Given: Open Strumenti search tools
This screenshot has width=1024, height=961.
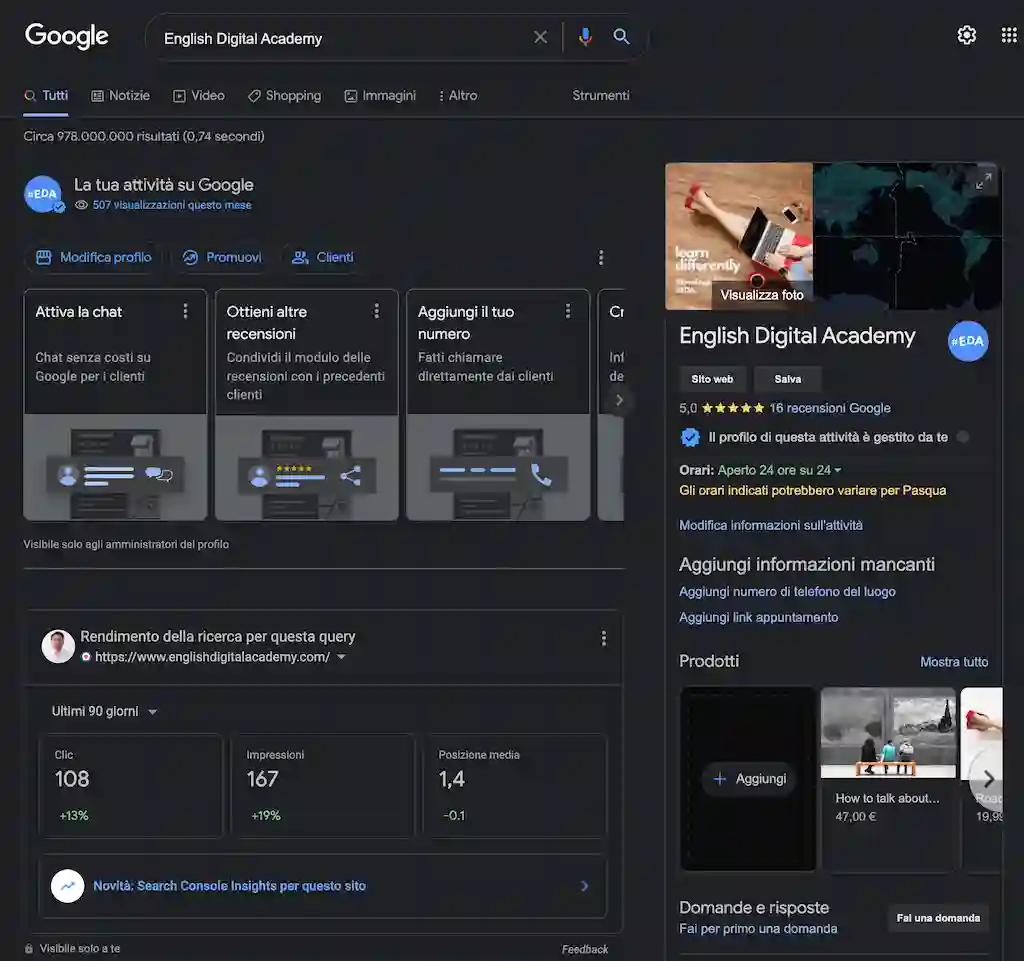Looking at the screenshot, I should point(601,95).
